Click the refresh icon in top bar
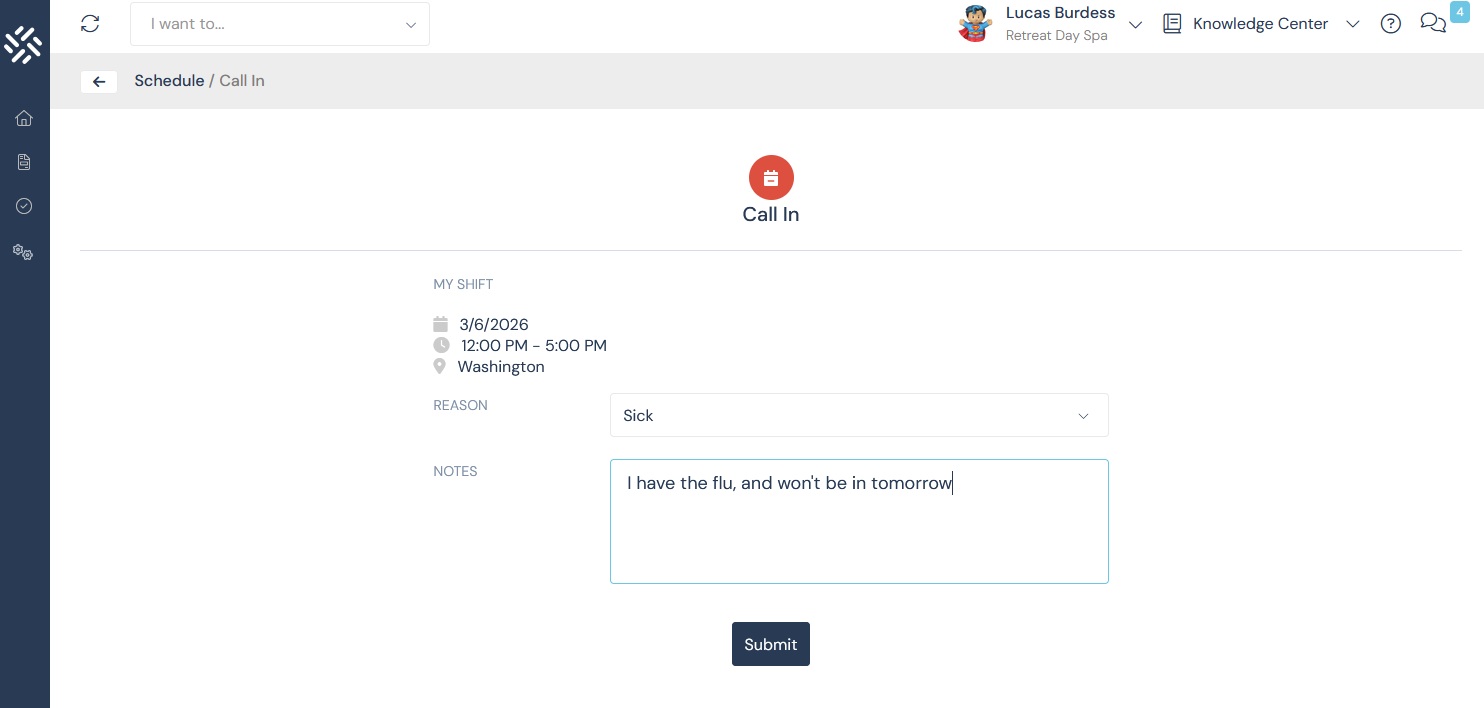The image size is (1484, 708). (90, 24)
